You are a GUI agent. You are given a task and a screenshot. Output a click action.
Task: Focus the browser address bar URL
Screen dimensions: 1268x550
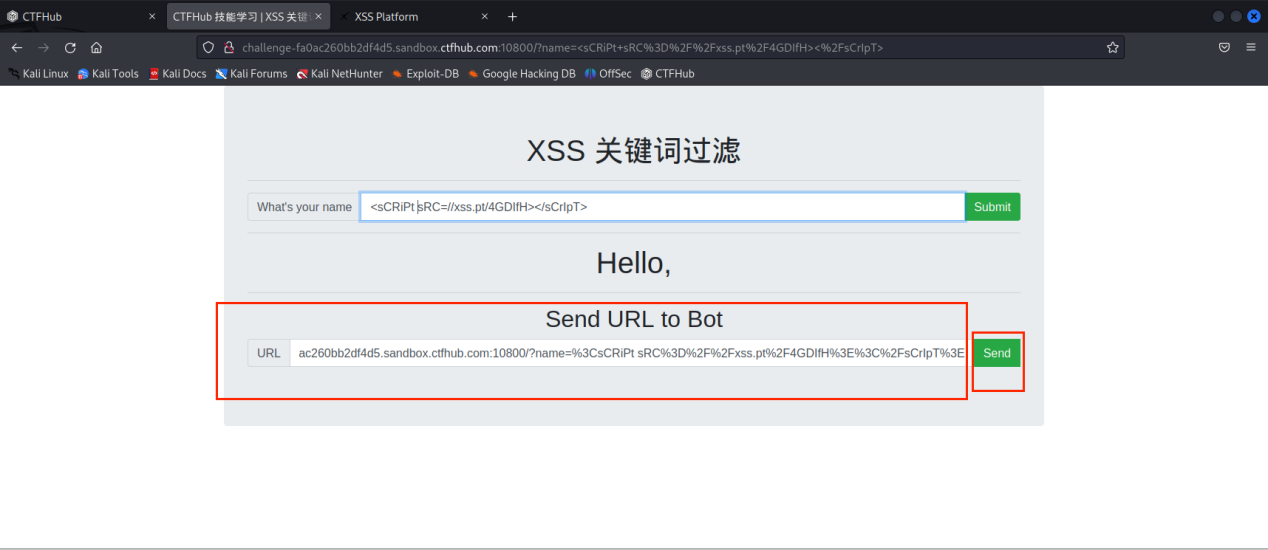click(x=660, y=47)
